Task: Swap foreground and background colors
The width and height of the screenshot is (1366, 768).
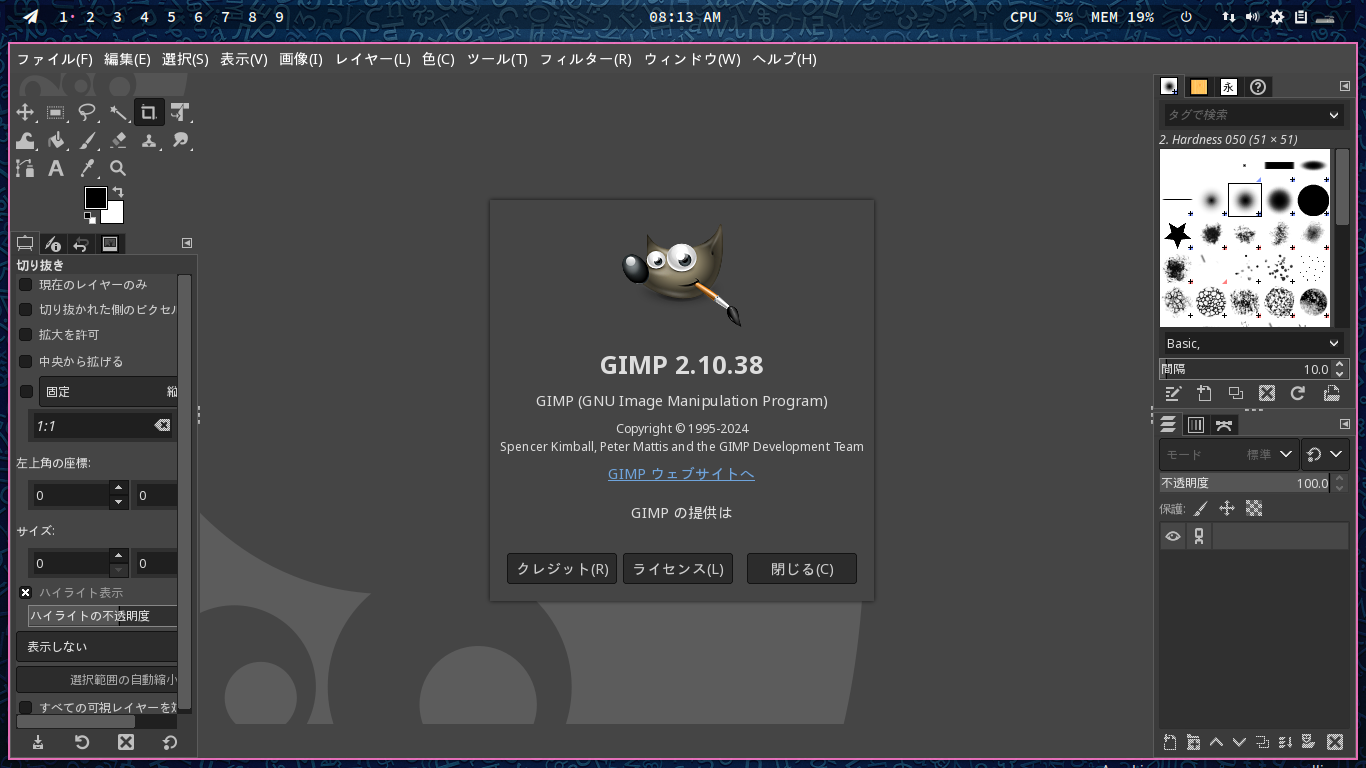Action: click(x=118, y=191)
